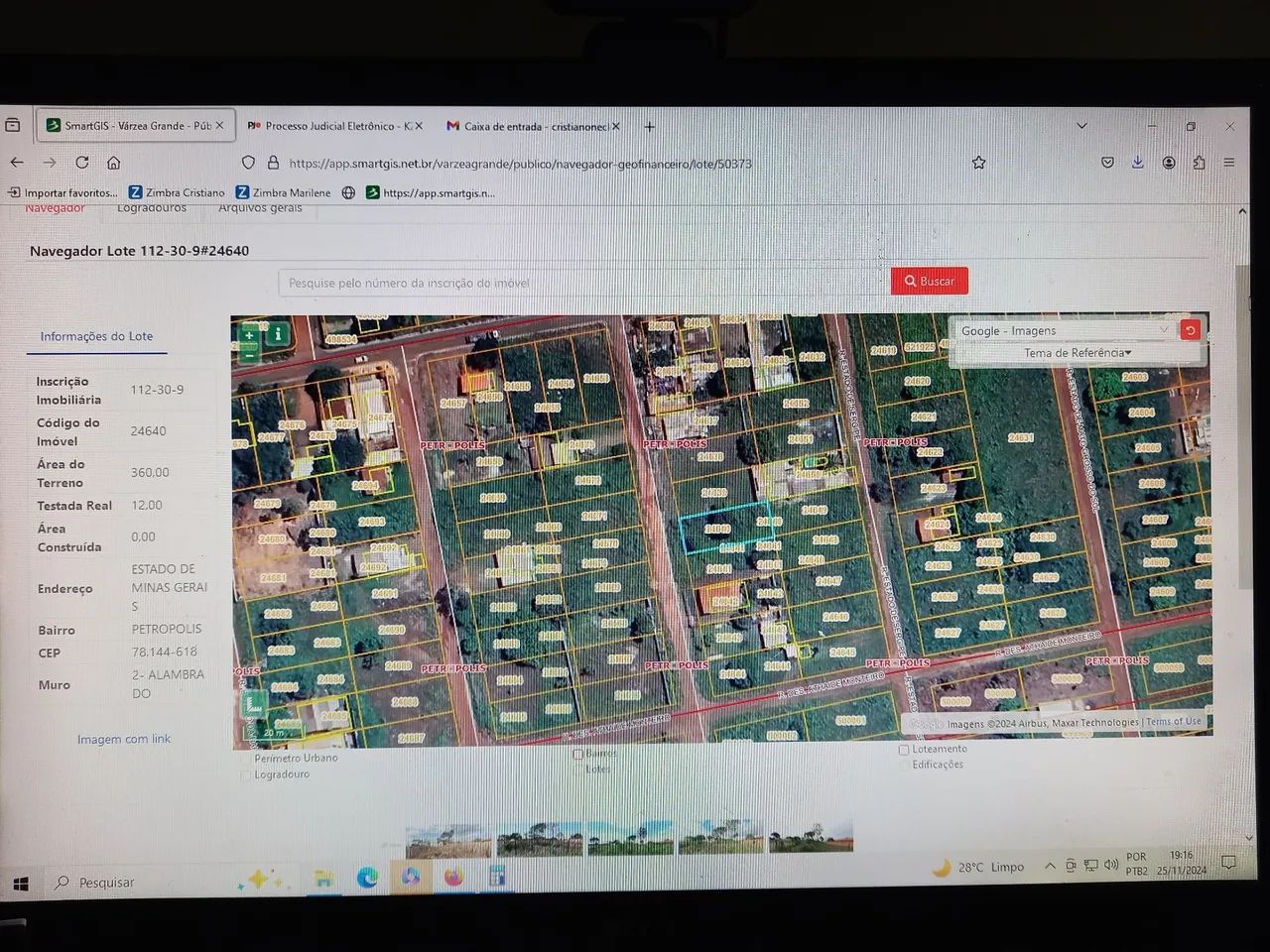Open the Arquivos gerais menu item

(x=260, y=208)
